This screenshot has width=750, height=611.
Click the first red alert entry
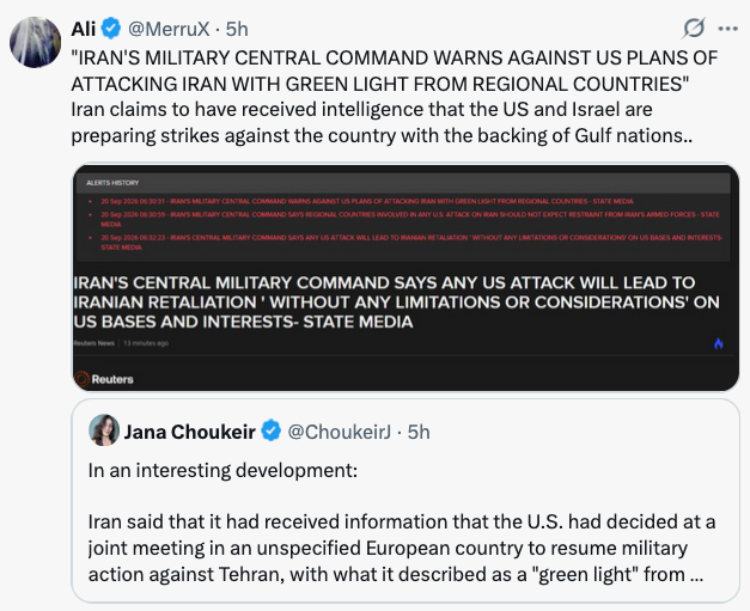(x=367, y=201)
